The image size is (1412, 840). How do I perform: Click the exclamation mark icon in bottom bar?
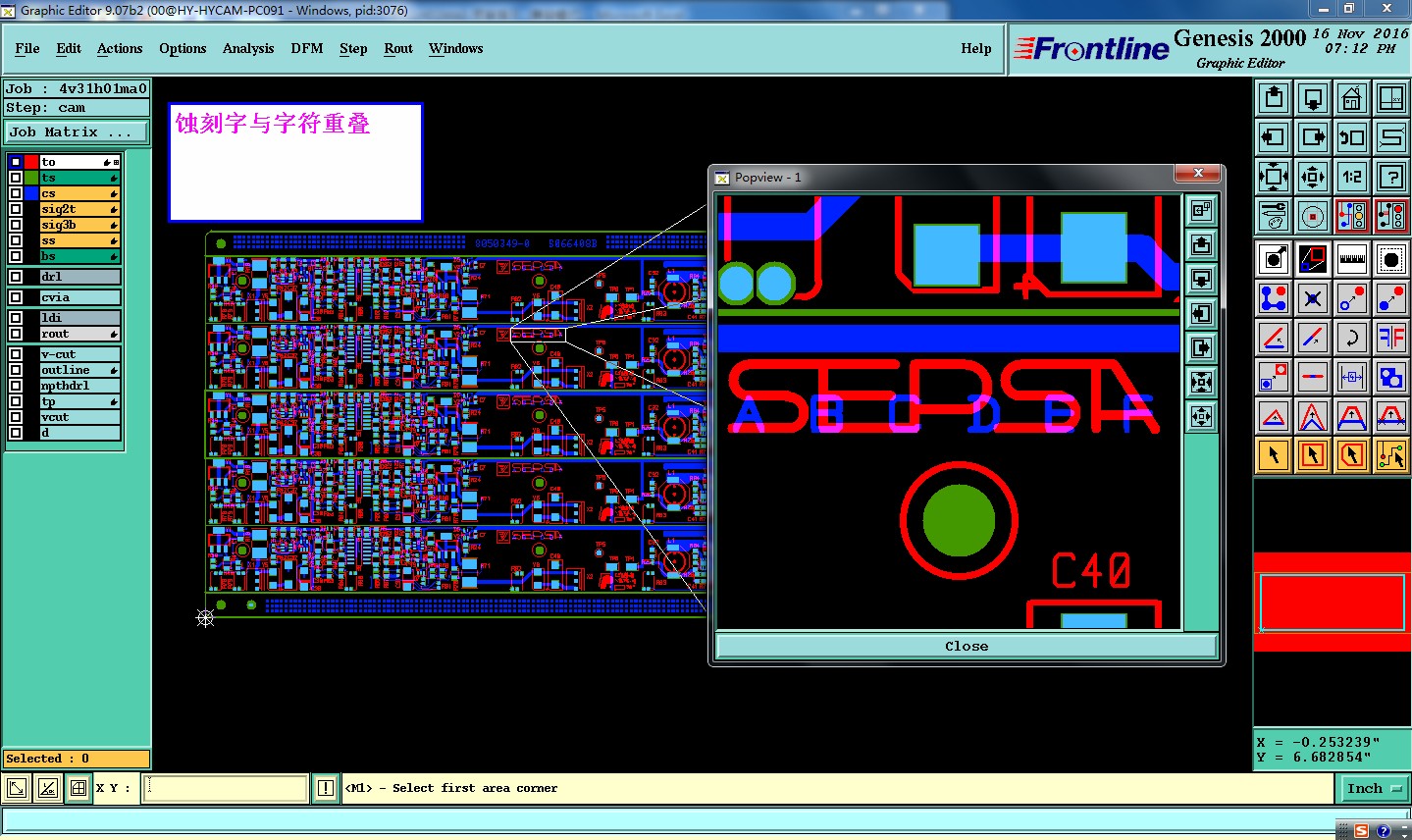pos(326,788)
